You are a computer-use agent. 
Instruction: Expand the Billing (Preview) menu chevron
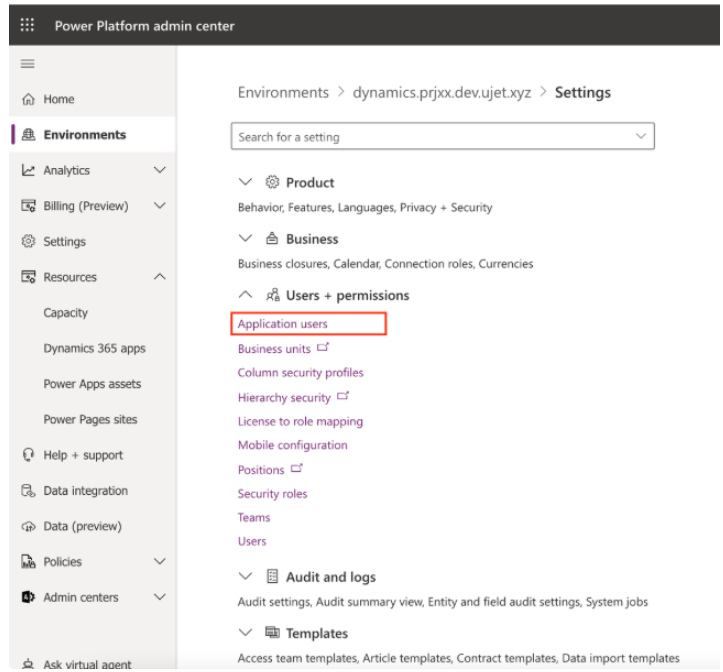click(159, 206)
